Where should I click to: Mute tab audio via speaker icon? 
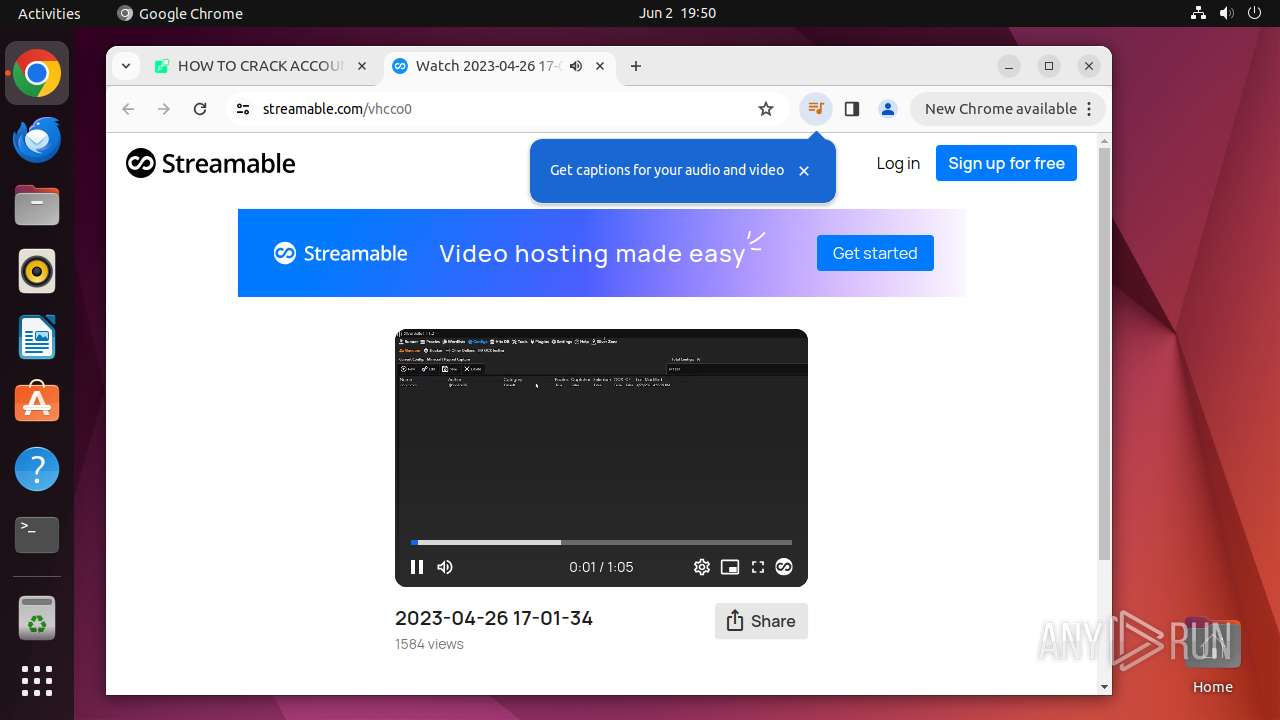(576, 66)
